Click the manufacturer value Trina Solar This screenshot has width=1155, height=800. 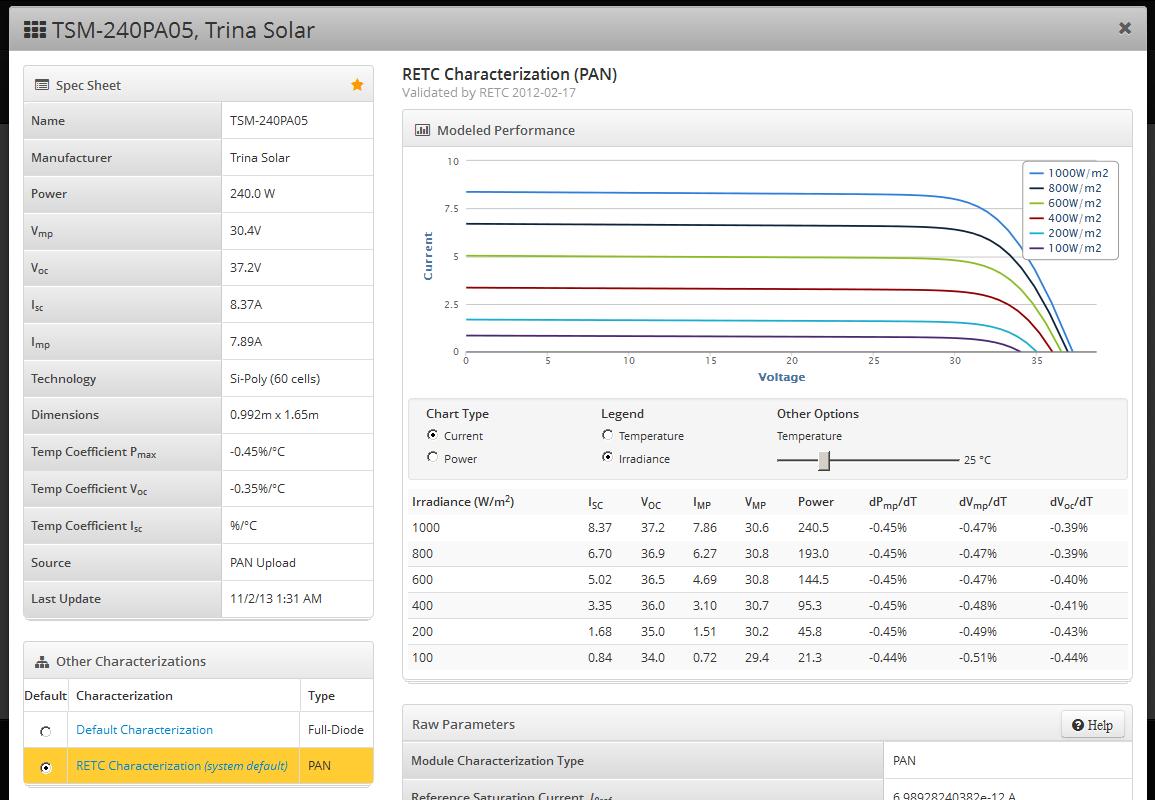259,157
